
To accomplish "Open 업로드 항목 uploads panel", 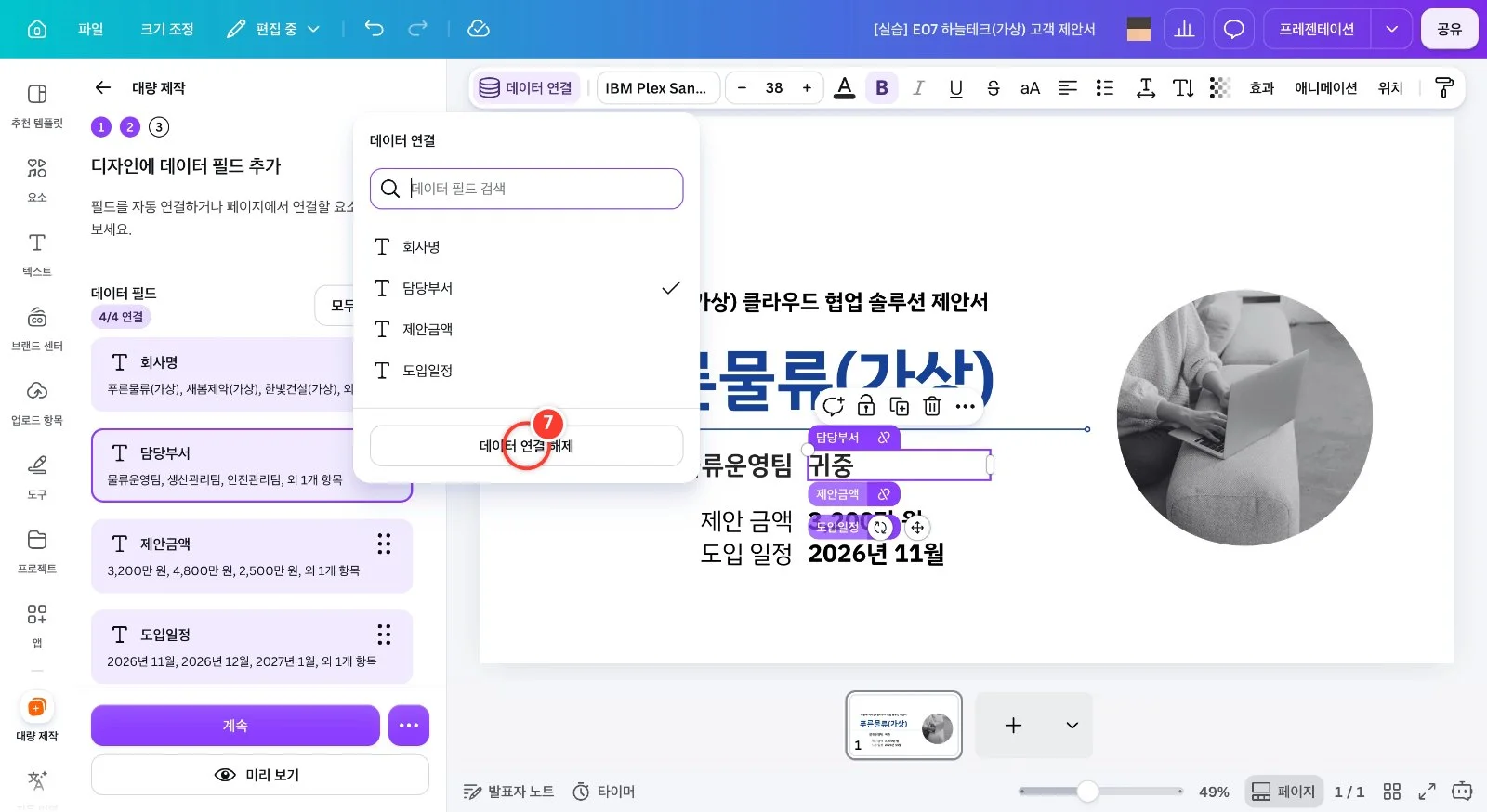I will (37, 403).
